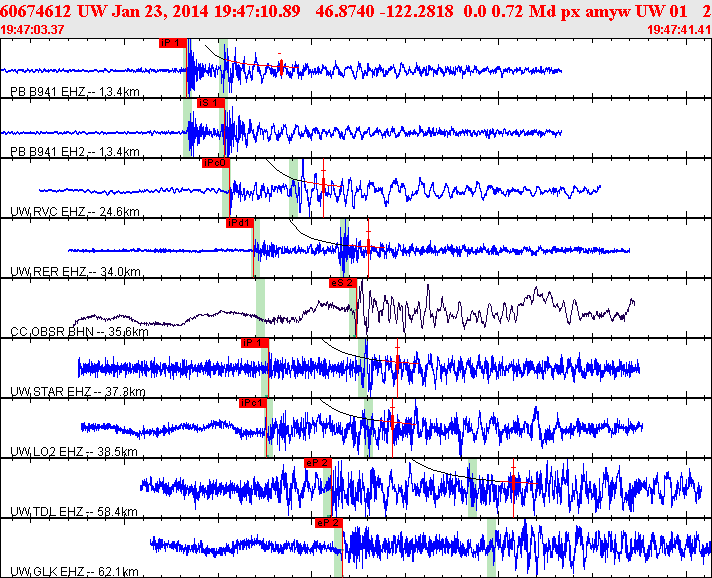Click the red coda cross on LO2 trace
The width and height of the screenshot is (712, 578).
coord(392,423)
